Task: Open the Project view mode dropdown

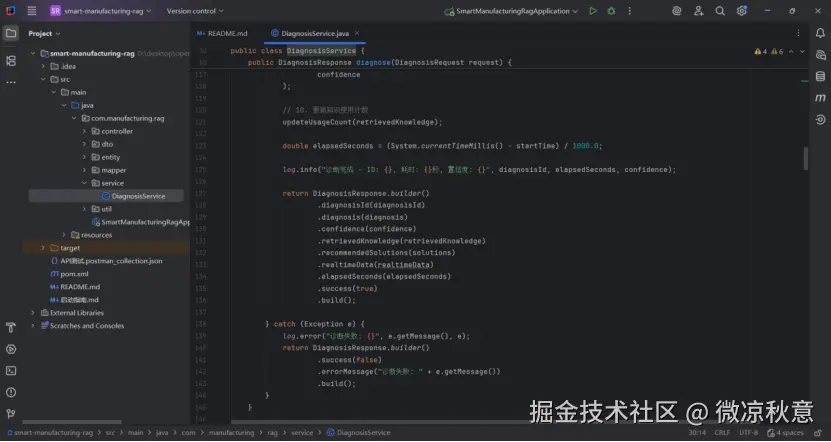Action: [x=44, y=33]
